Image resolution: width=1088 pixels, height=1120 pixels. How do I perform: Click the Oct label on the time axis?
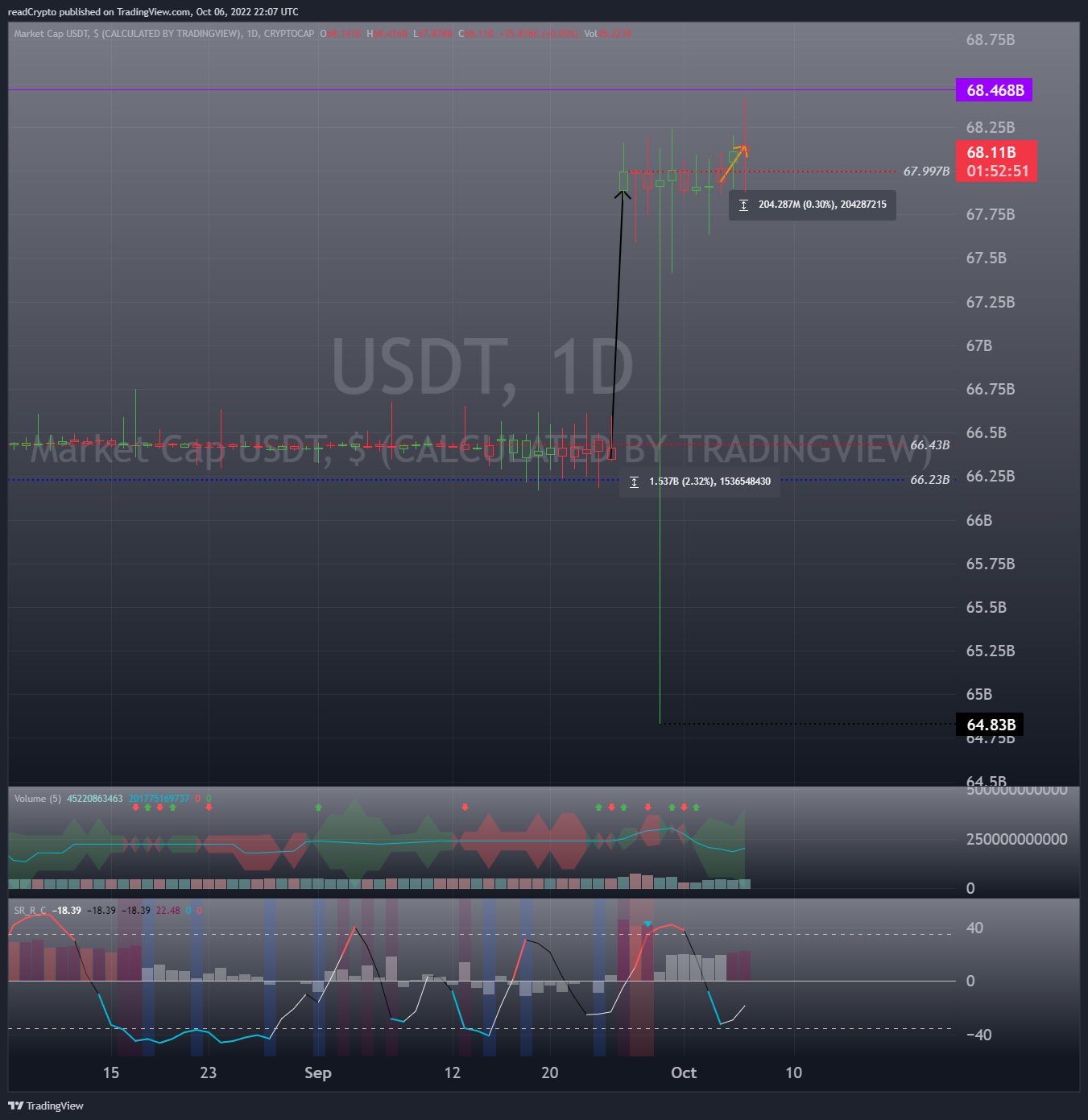click(684, 1072)
